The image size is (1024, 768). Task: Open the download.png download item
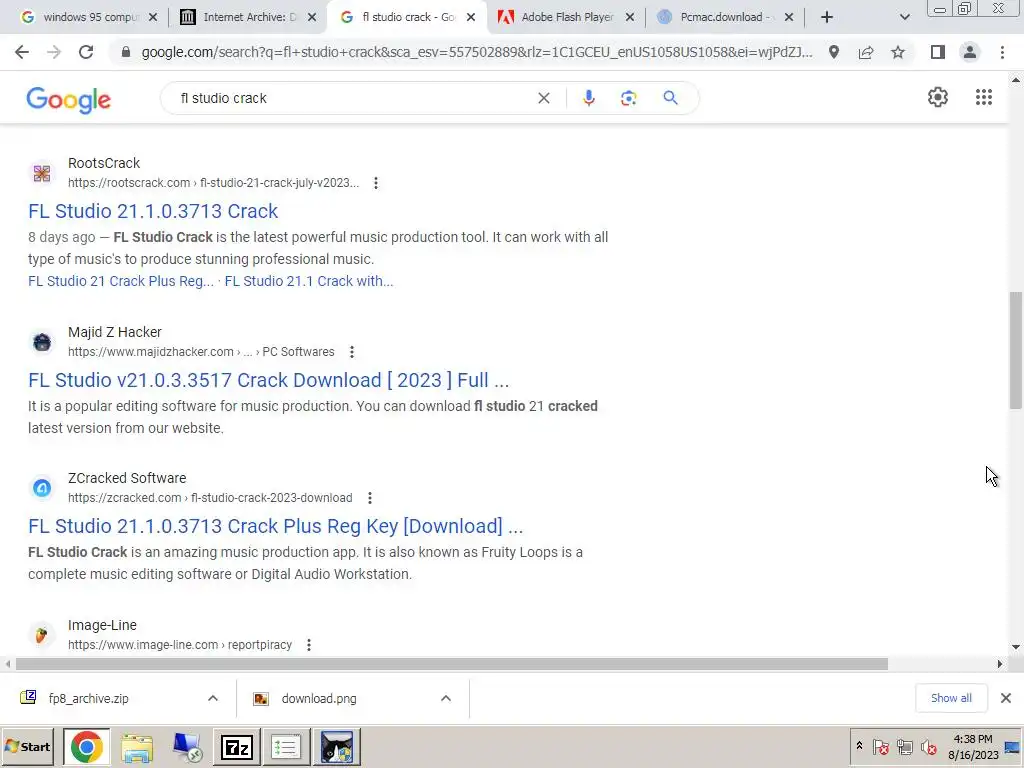point(319,698)
